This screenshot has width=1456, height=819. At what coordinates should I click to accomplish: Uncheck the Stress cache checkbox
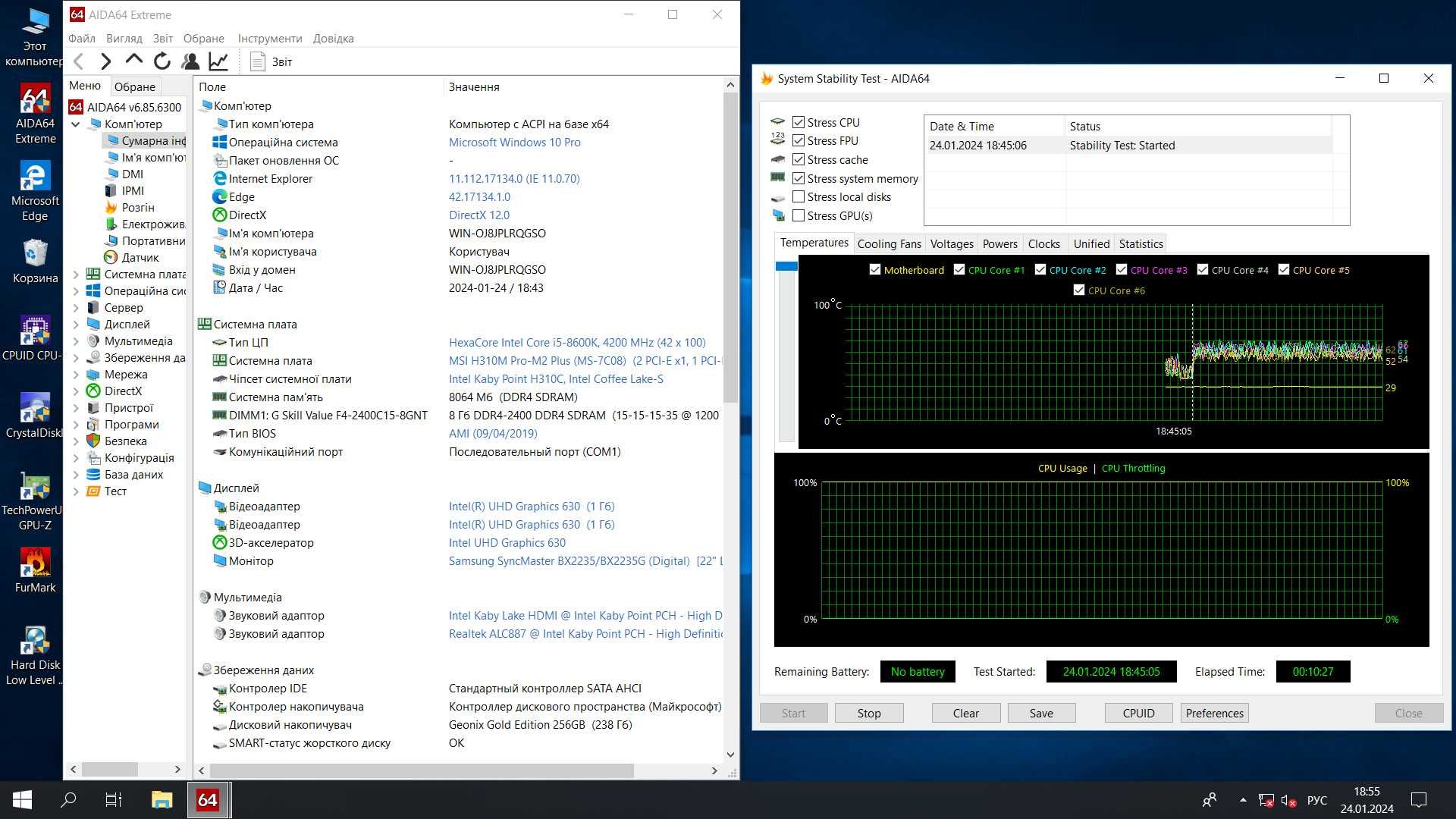coord(798,159)
